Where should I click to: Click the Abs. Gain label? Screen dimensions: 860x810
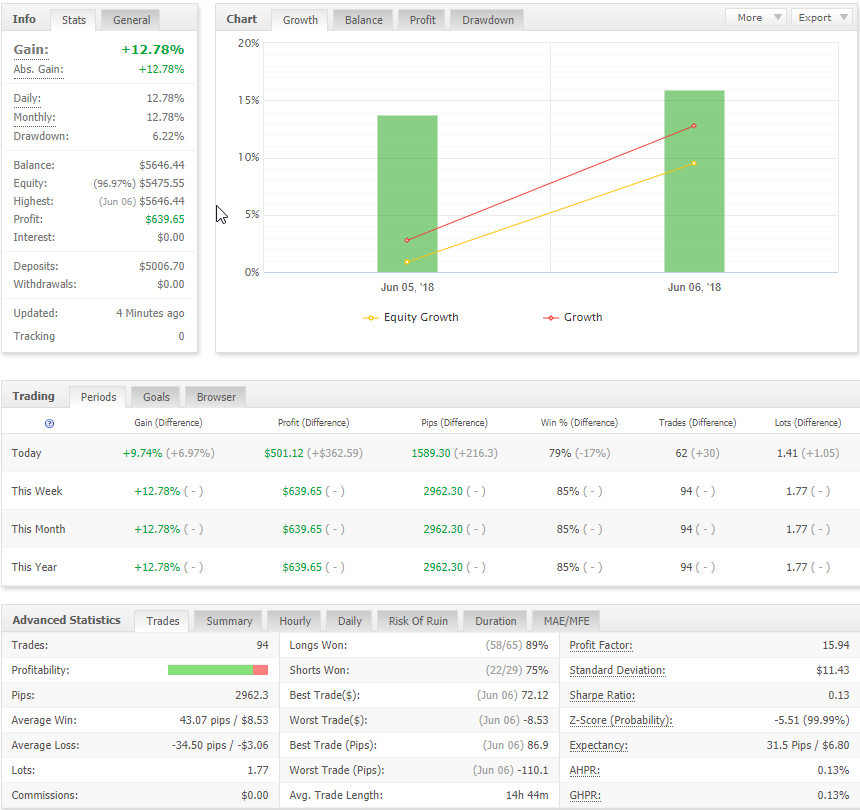[x=38, y=70]
